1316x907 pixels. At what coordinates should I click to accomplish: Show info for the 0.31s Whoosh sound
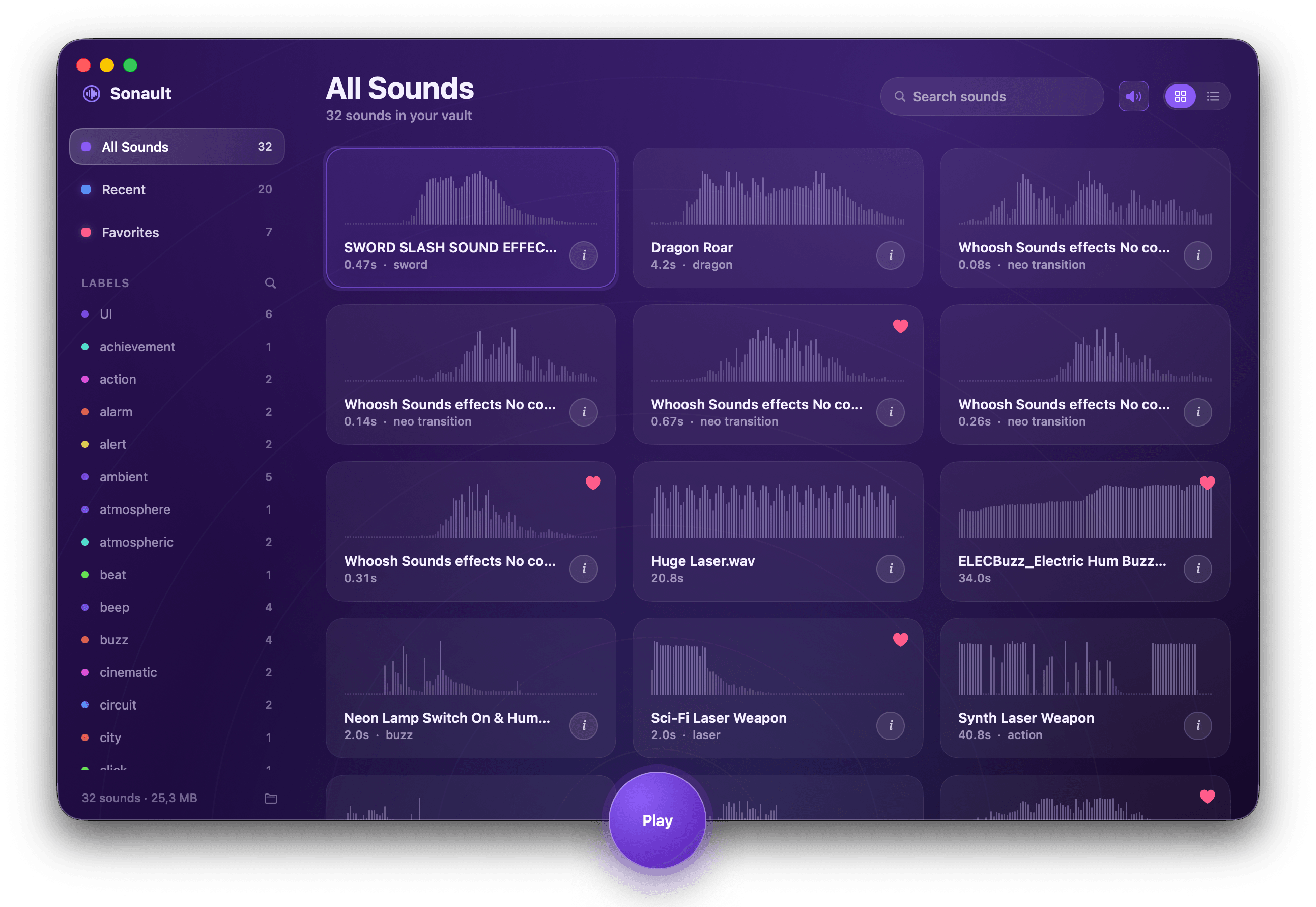(584, 569)
